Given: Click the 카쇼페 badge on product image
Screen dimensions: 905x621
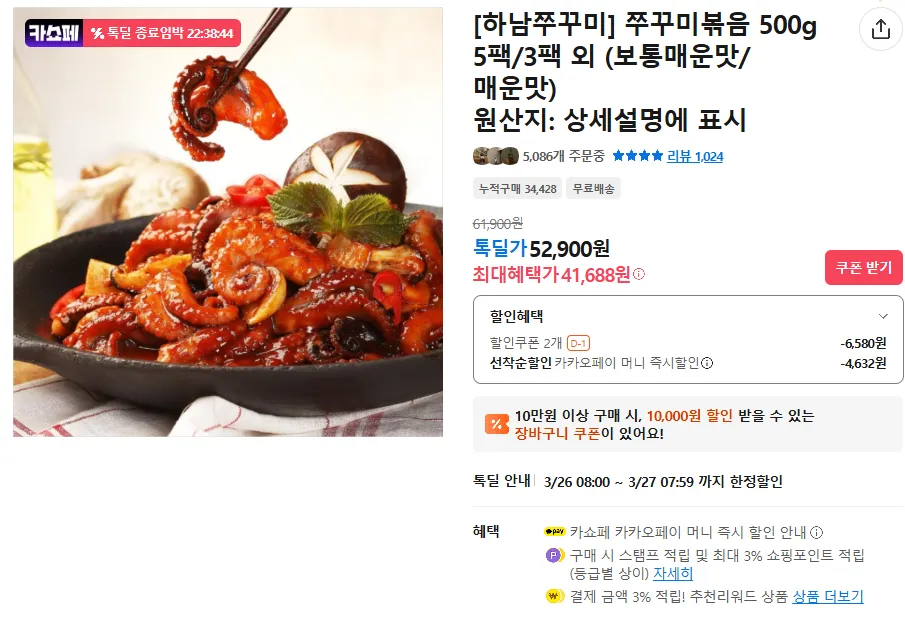Looking at the screenshot, I should [54, 33].
